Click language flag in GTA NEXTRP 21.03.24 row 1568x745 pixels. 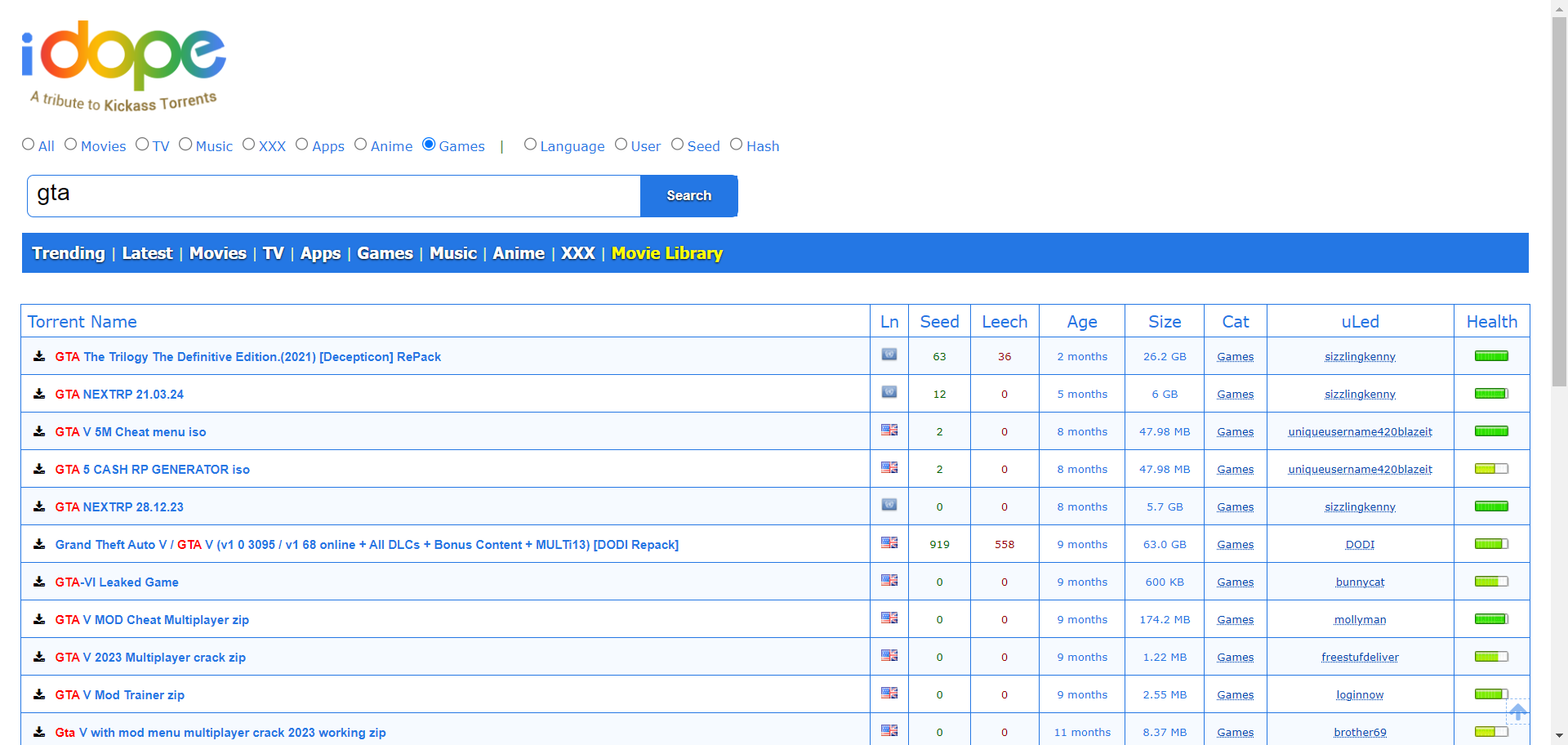click(x=889, y=392)
